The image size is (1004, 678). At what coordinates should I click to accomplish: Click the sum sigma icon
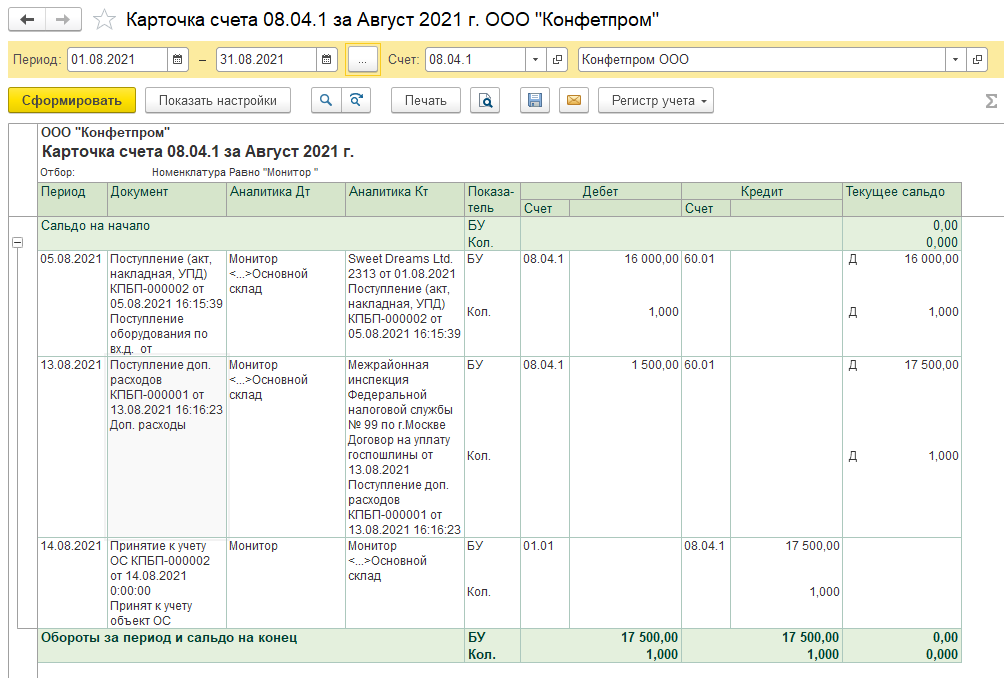[x=991, y=100]
